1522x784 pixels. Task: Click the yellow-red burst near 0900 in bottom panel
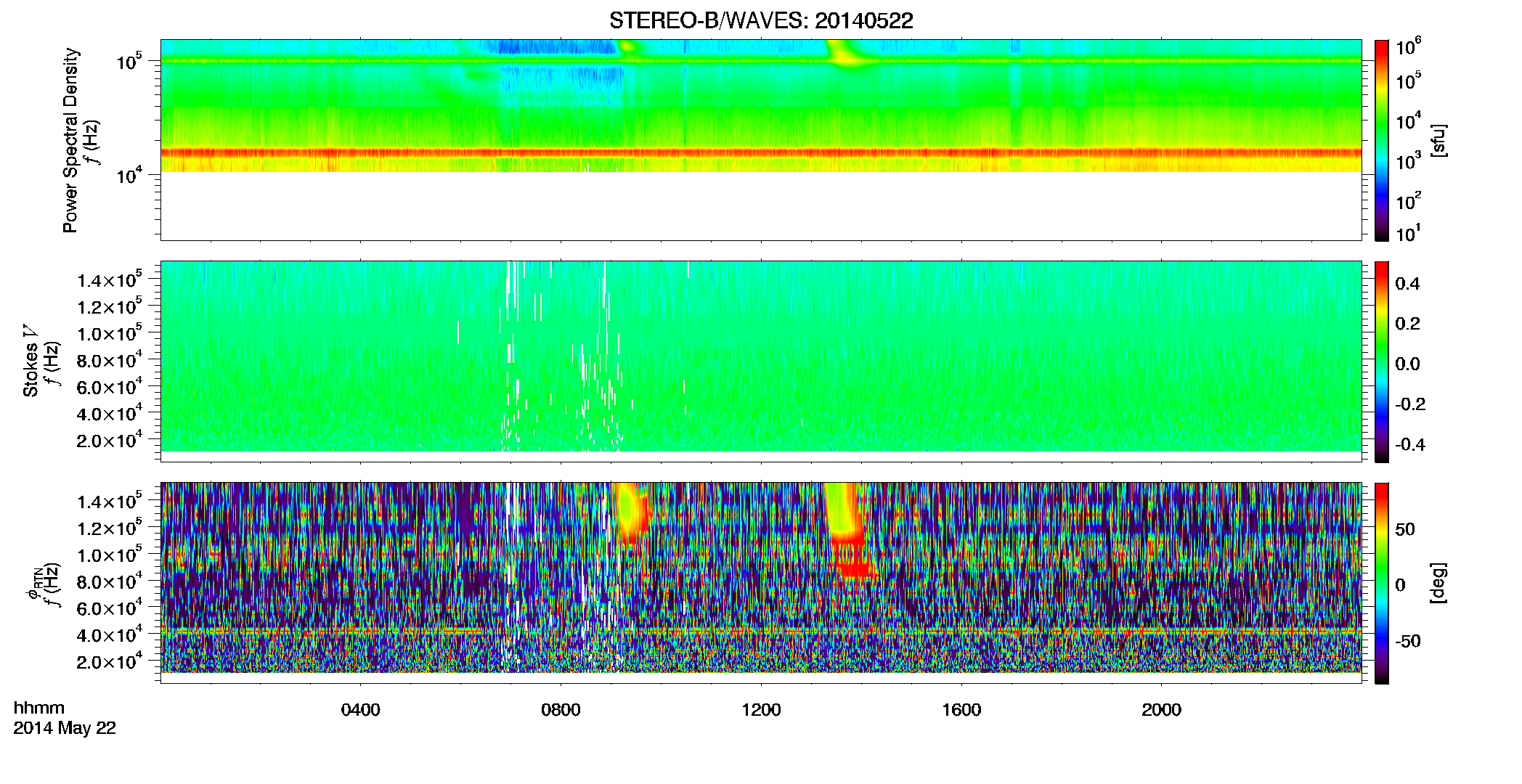(633, 512)
